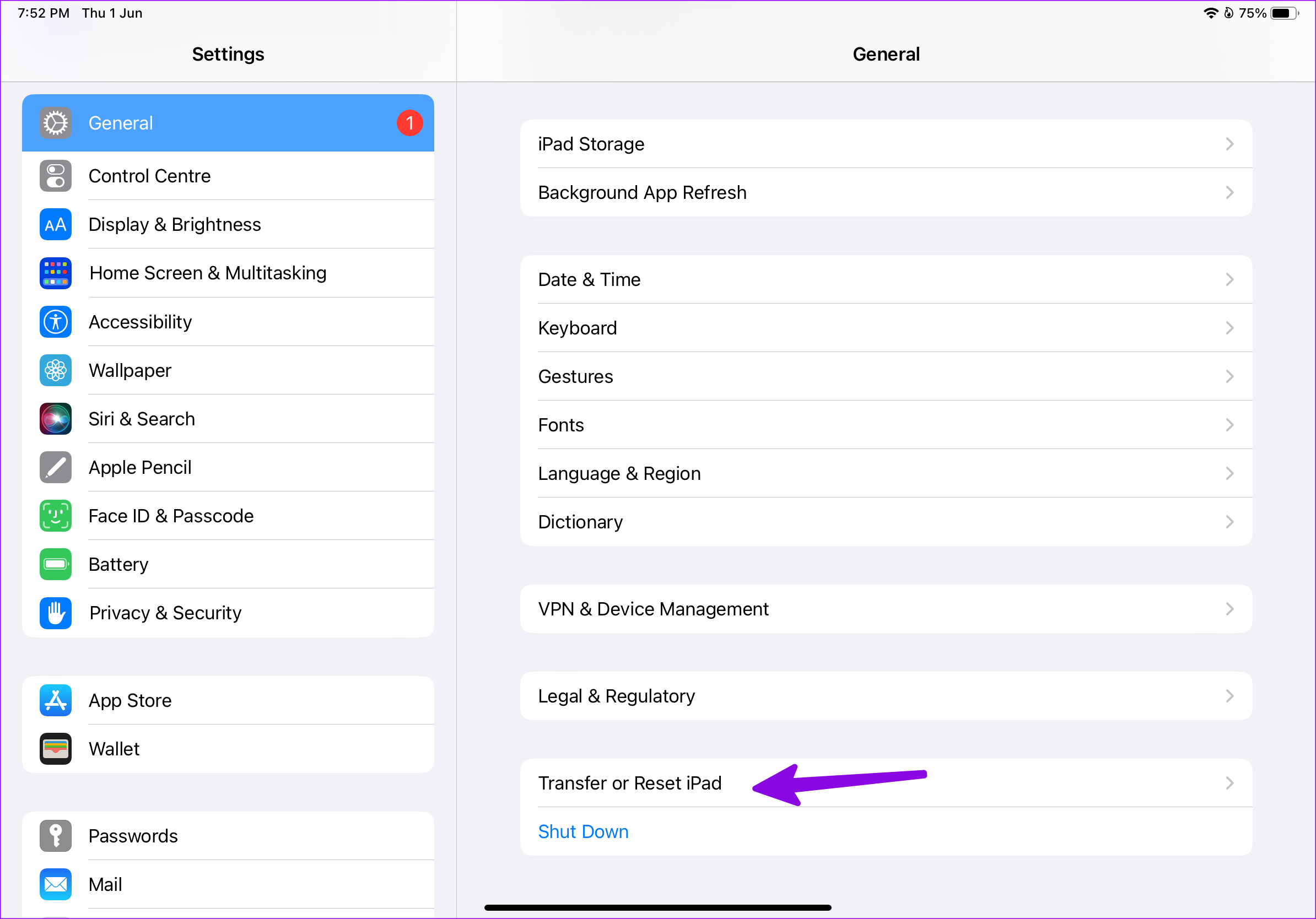The image size is (1316, 919).
Task: Tap the Face ID & Passcode icon
Action: tap(56, 516)
